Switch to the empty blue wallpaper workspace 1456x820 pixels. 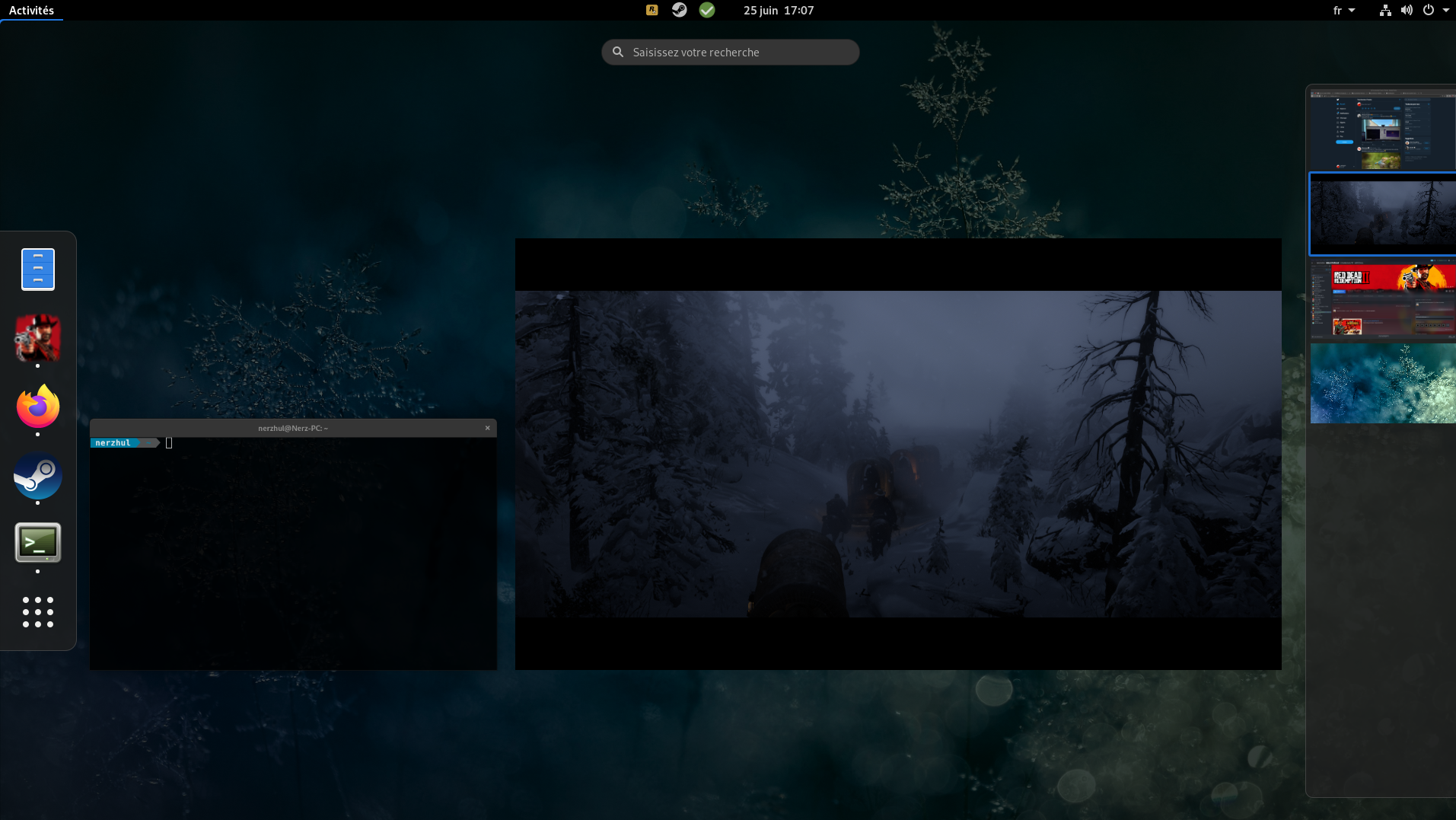[1383, 383]
